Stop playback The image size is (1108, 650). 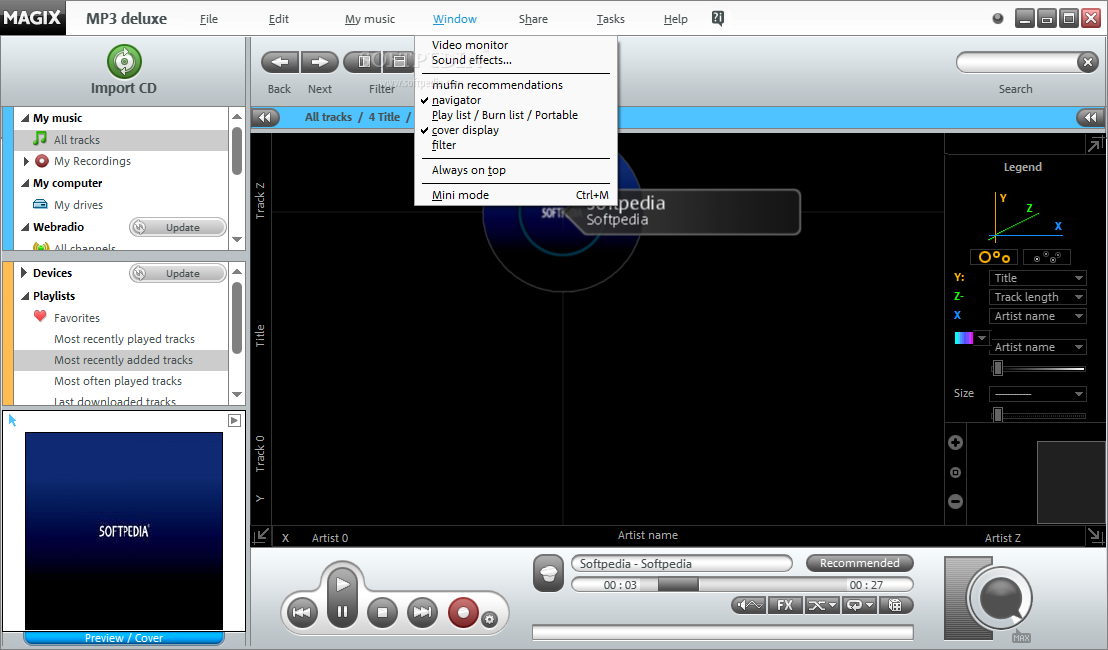click(x=382, y=612)
